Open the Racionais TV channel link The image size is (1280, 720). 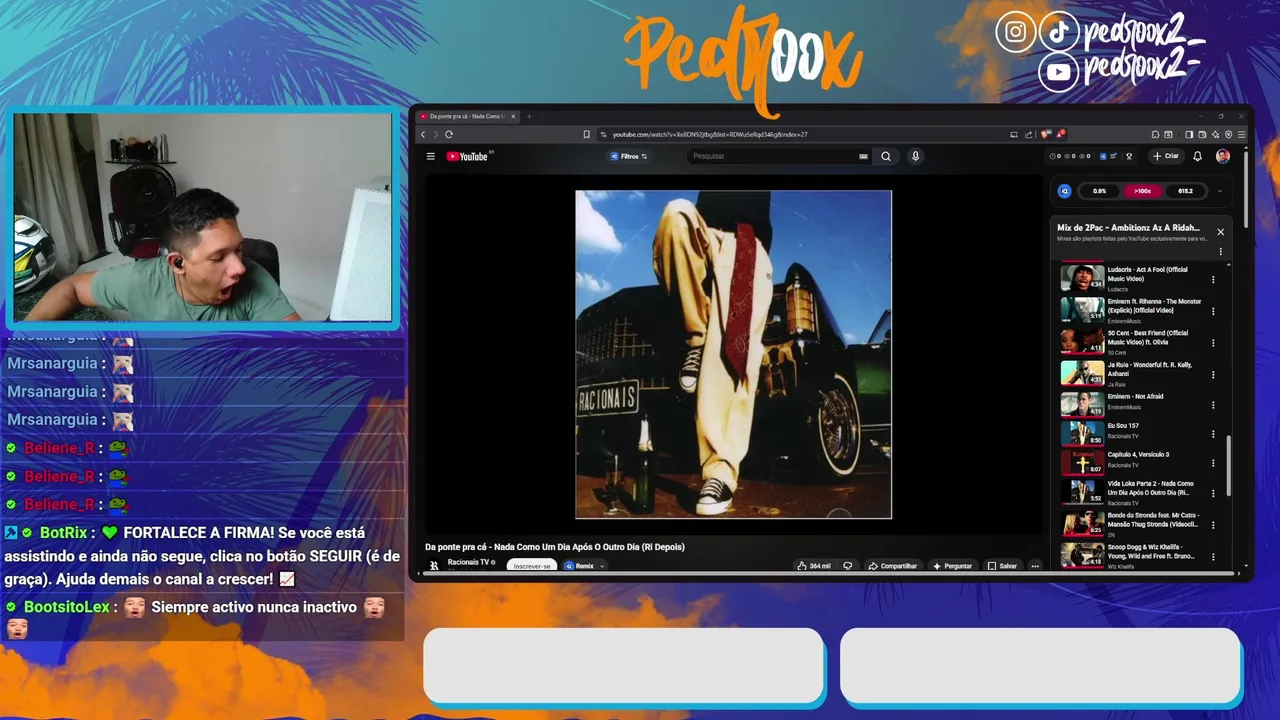point(470,562)
